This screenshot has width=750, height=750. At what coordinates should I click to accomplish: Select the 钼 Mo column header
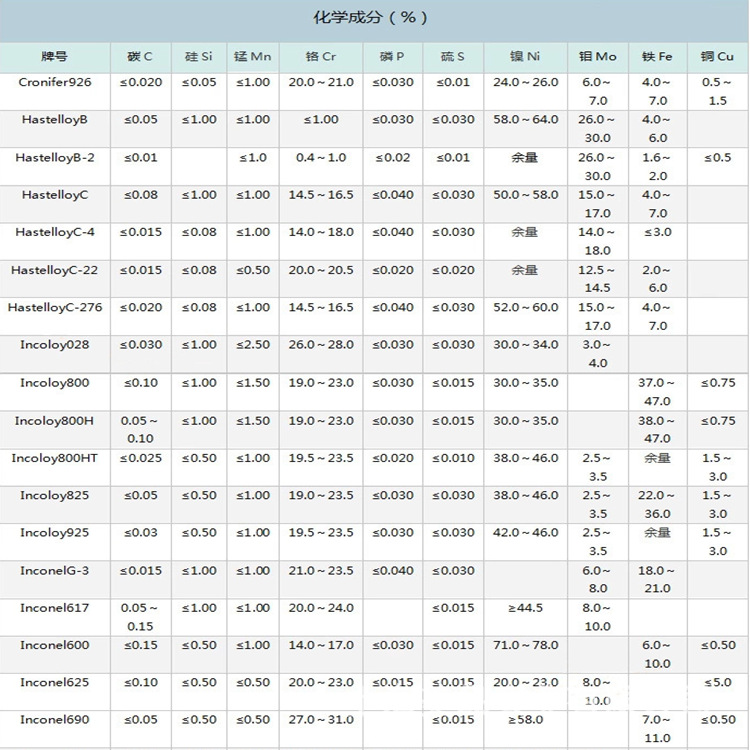tap(597, 56)
